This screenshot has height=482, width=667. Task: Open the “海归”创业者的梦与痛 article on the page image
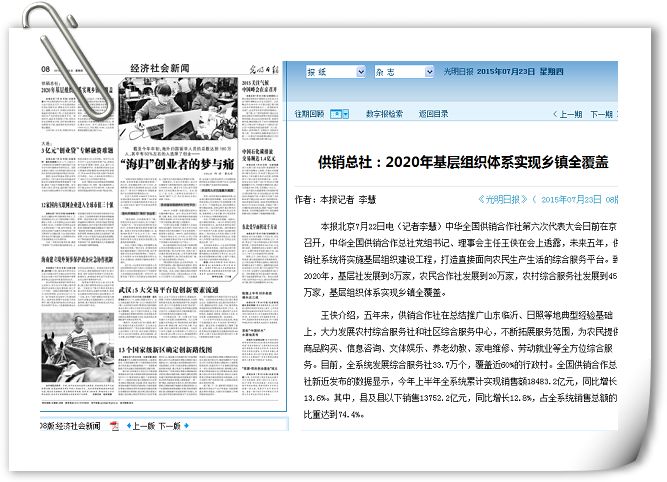click(177, 164)
